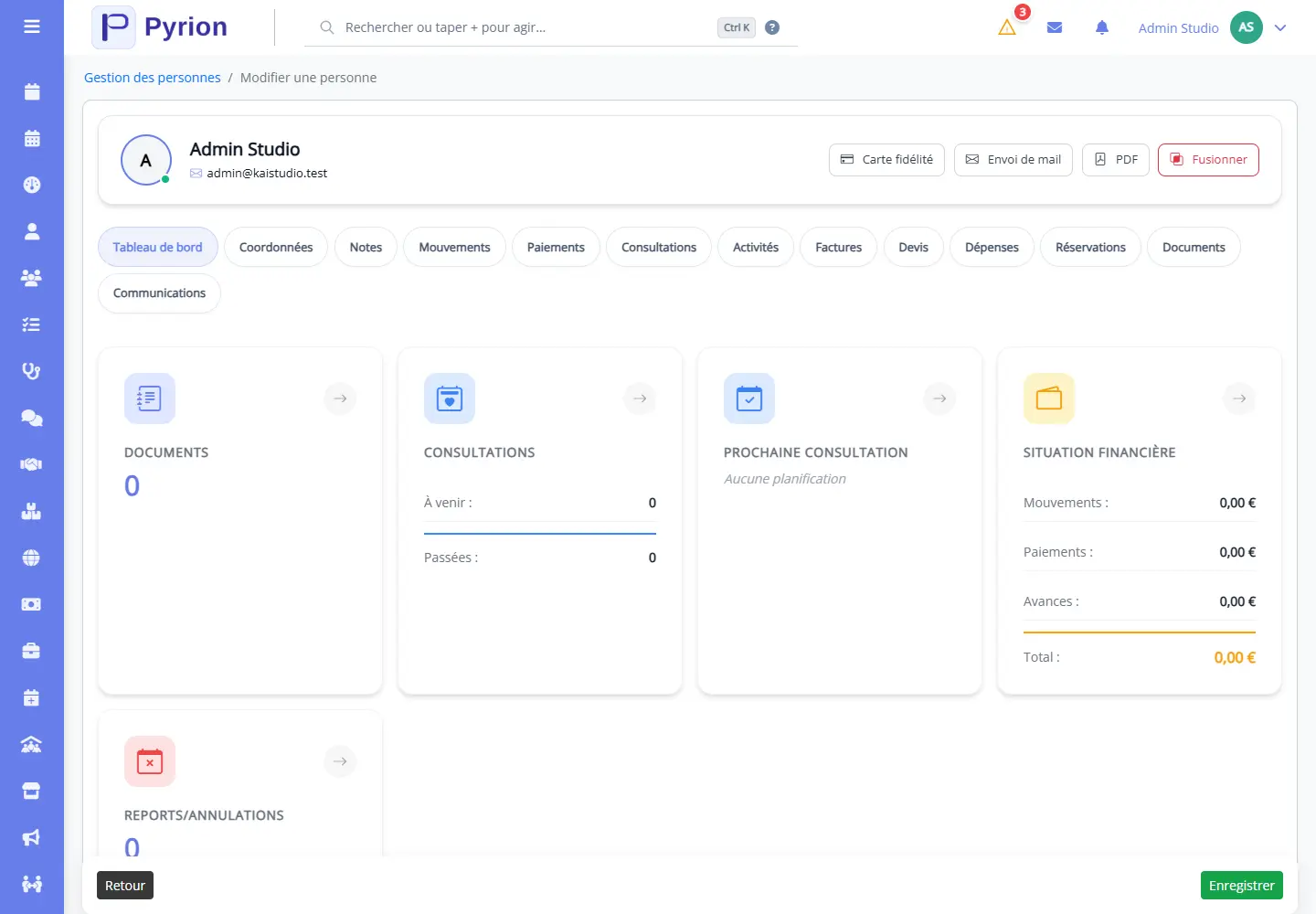Save with the Enregistrer button
The image size is (1316, 914).
pos(1242,886)
